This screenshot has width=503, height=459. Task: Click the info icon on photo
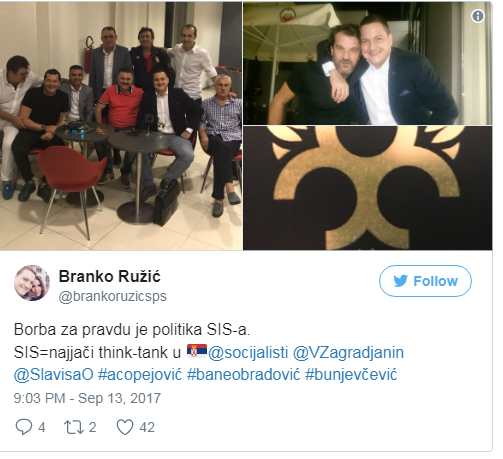pos(478,16)
